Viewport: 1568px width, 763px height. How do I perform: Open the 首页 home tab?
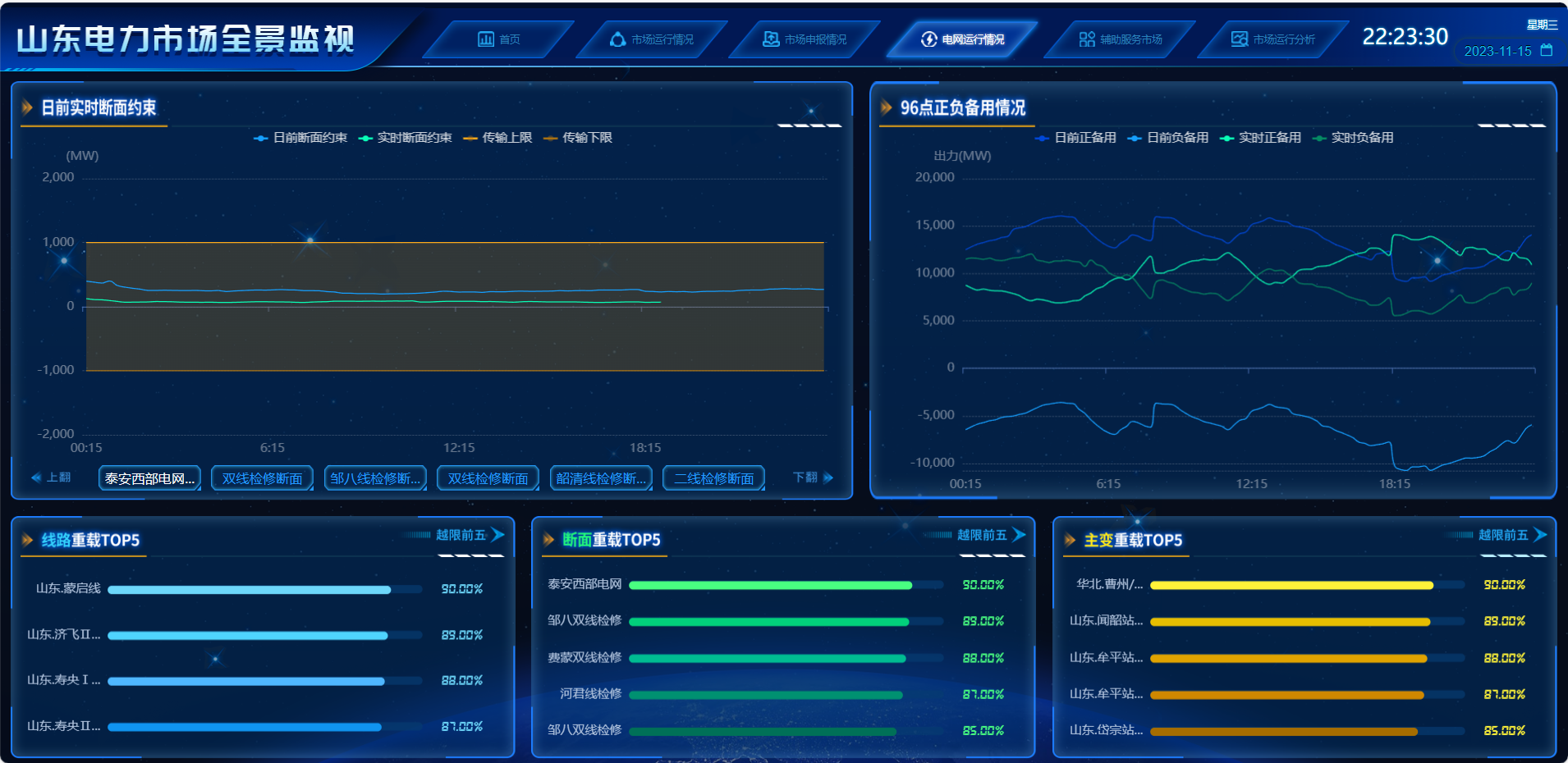coord(498,39)
